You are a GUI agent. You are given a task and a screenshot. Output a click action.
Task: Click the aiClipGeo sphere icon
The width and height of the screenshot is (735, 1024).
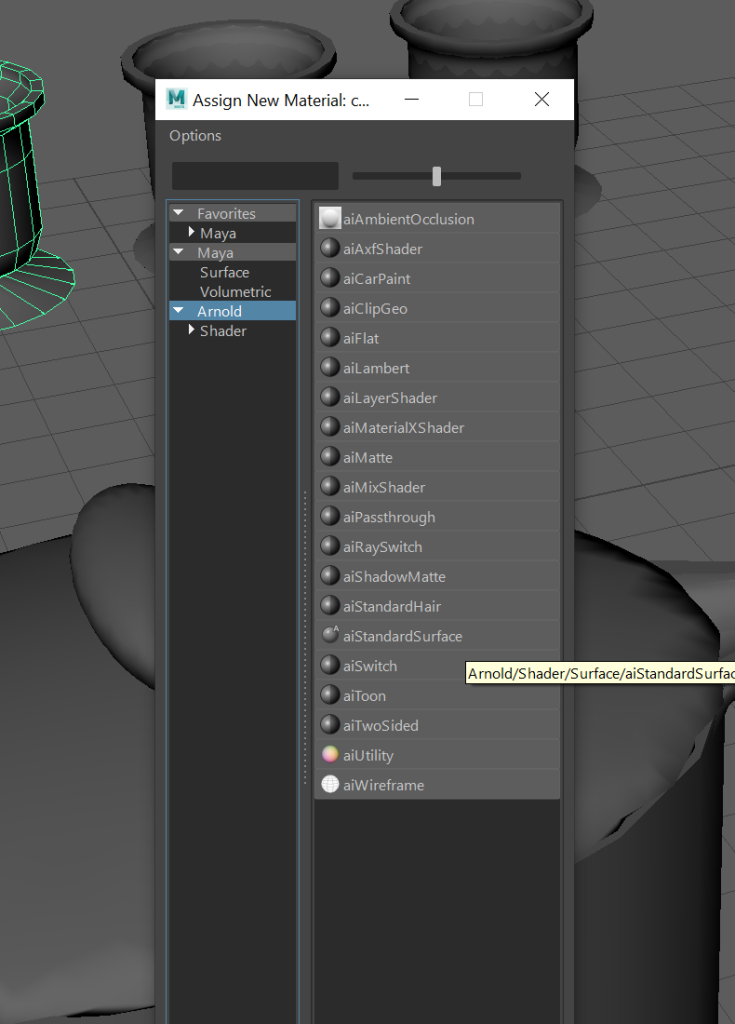pyautogui.click(x=330, y=308)
